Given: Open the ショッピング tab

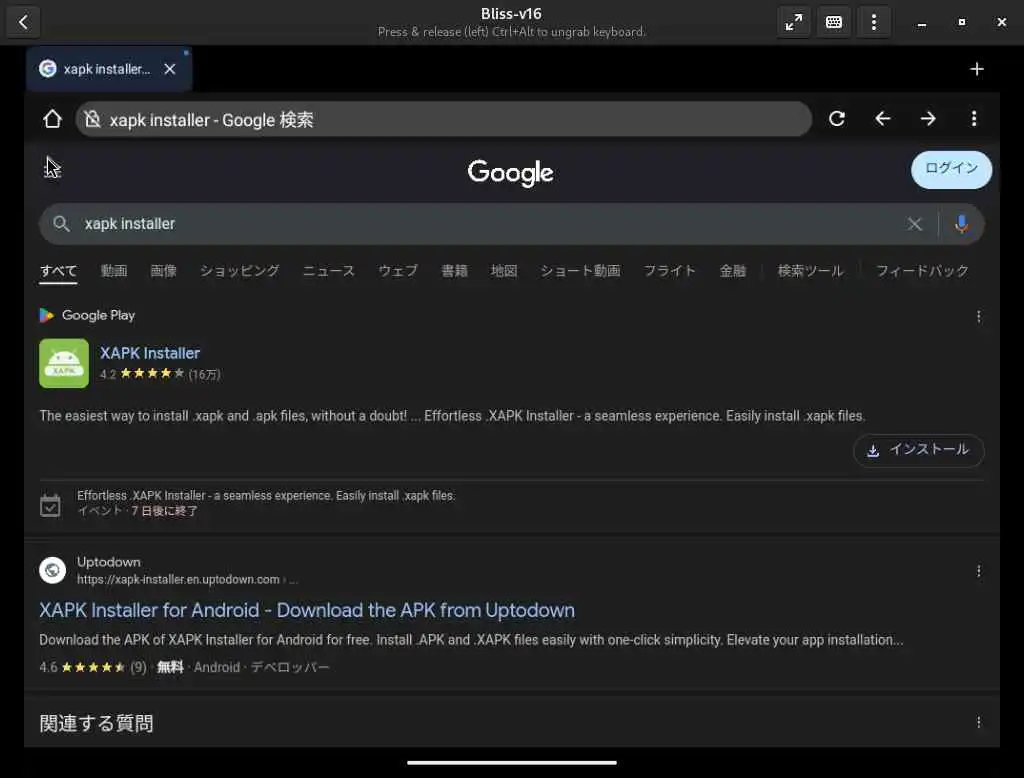Looking at the screenshot, I should pyautogui.click(x=240, y=271).
